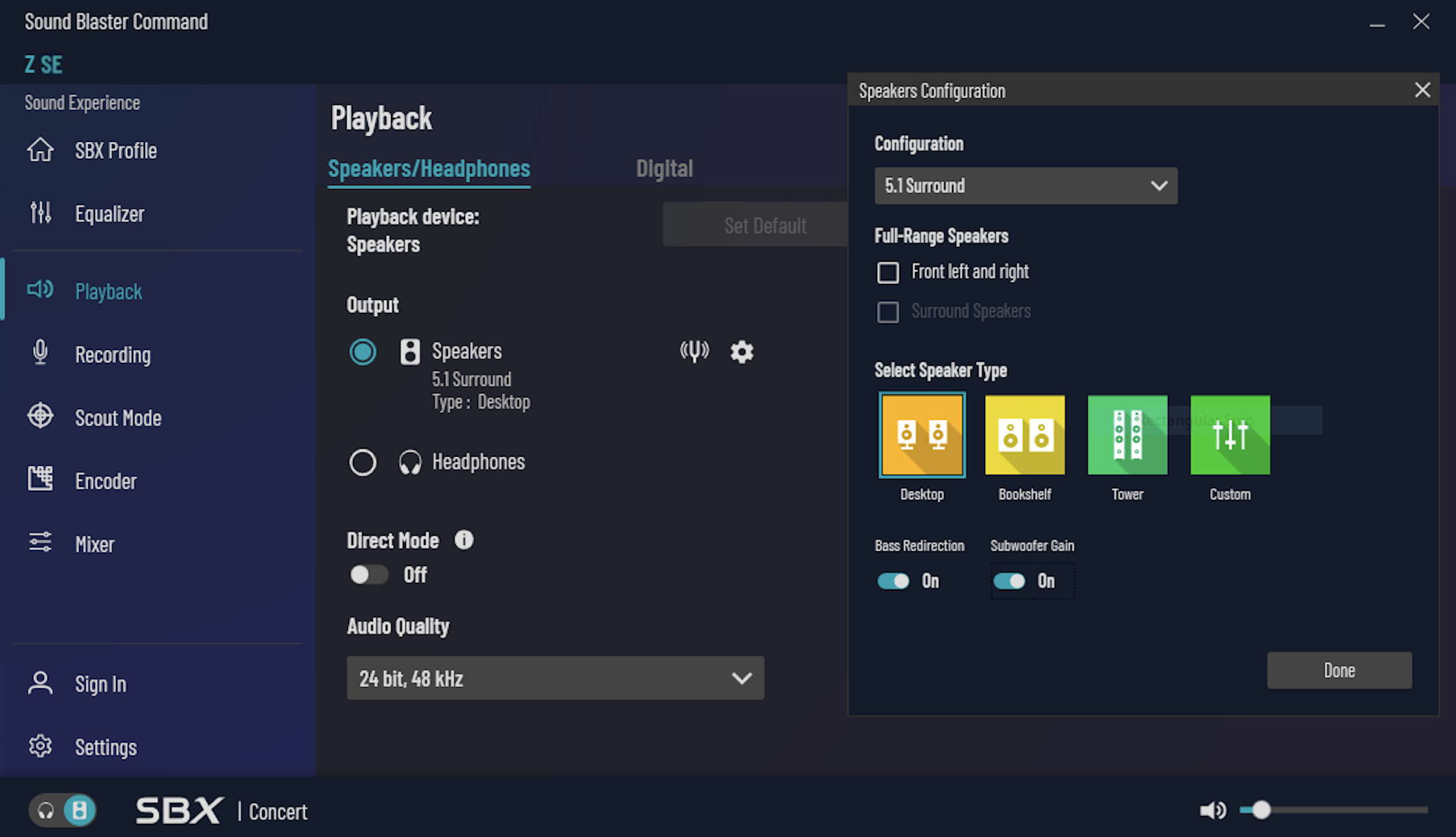
Task: Open the SBX Profile page
Action: [115, 150]
